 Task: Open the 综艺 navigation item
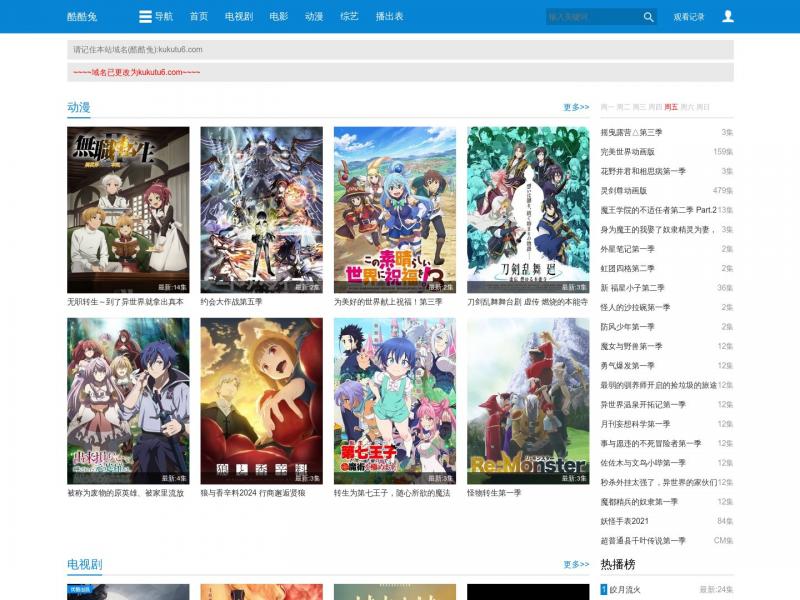[349, 16]
